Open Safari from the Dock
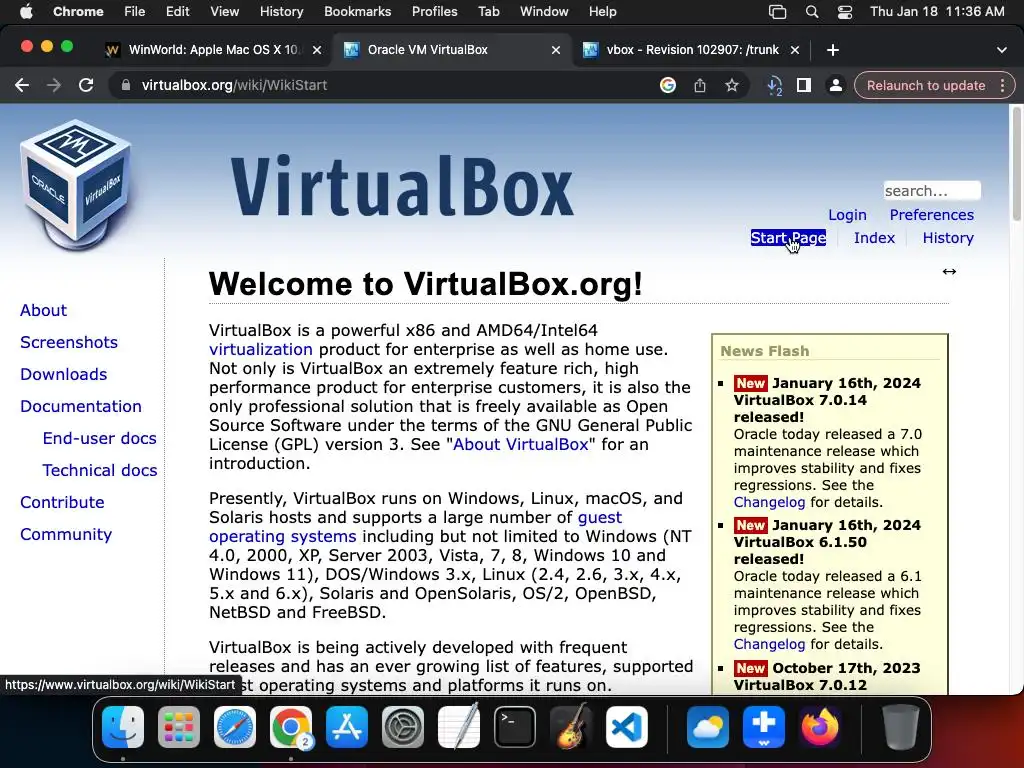The image size is (1024, 768). click(235, 727)
